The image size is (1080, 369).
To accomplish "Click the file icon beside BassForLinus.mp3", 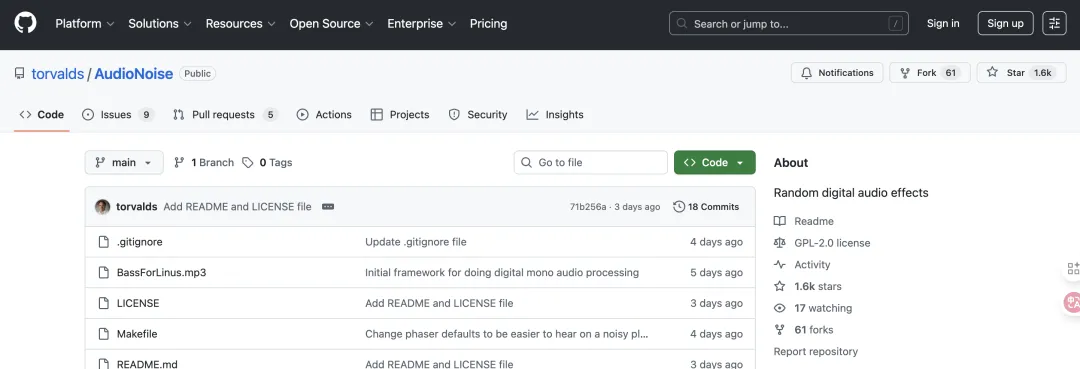I will point(104,273).
